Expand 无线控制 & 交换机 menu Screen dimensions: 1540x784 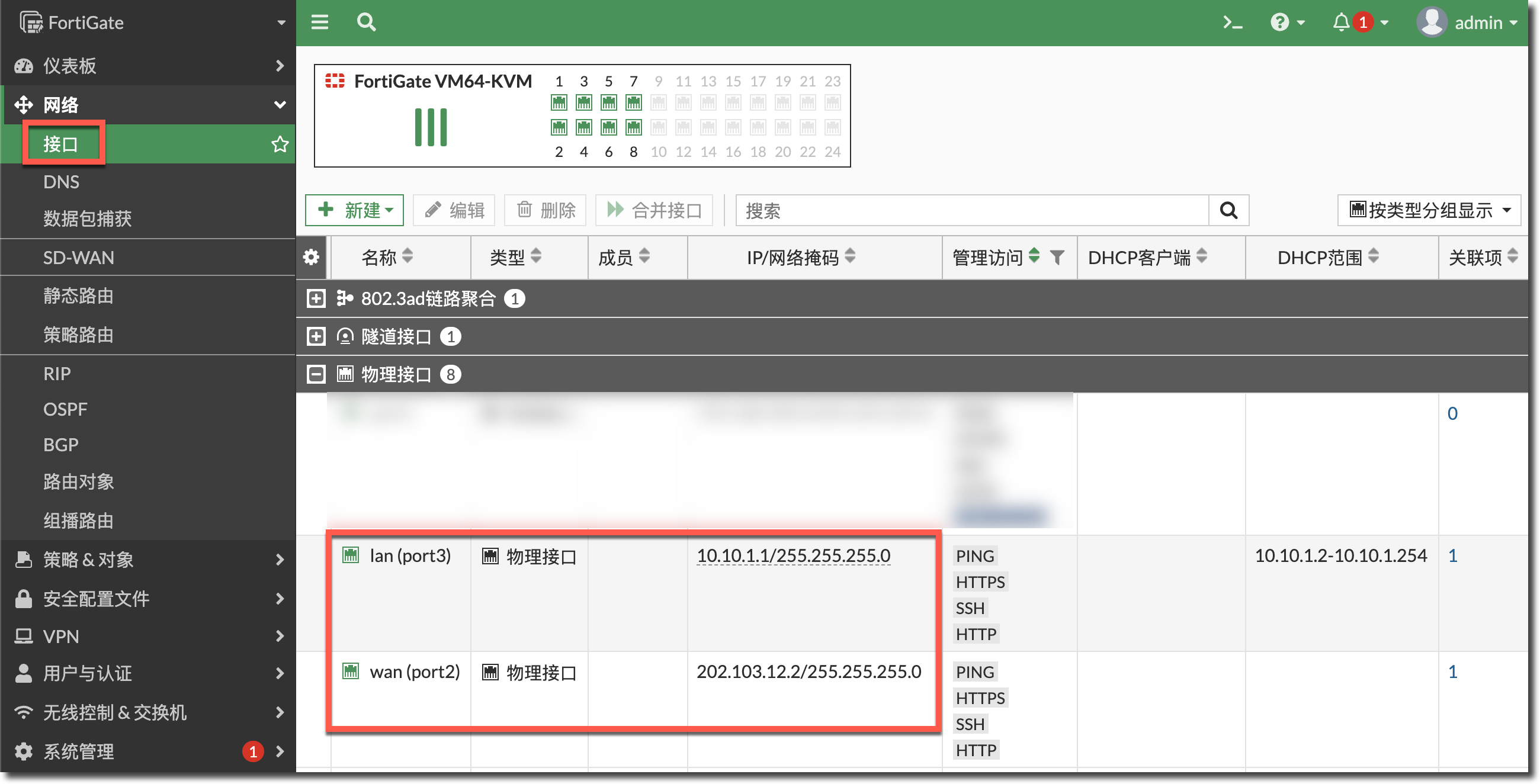[148, 712]
